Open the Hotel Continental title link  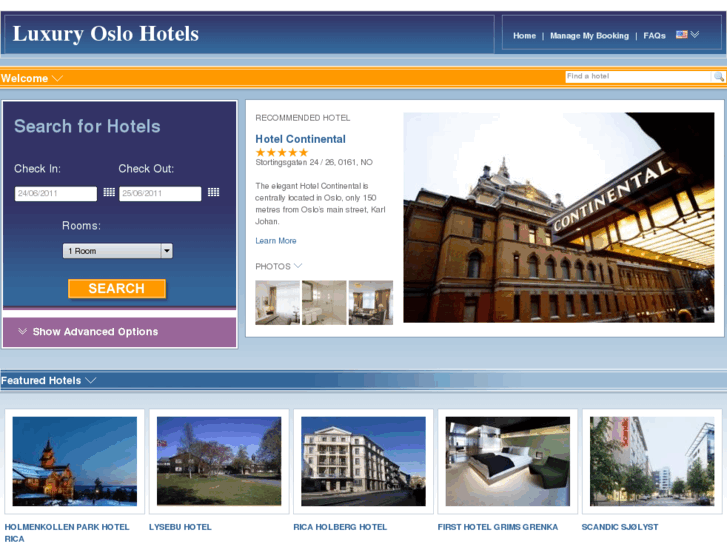[300, 139]
